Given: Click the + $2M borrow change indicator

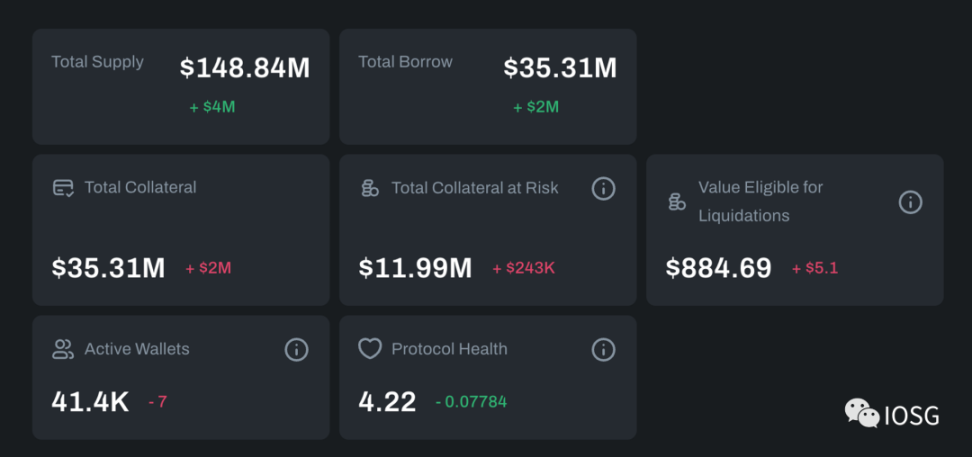Looking at the screenshot, I should (536, 107).
